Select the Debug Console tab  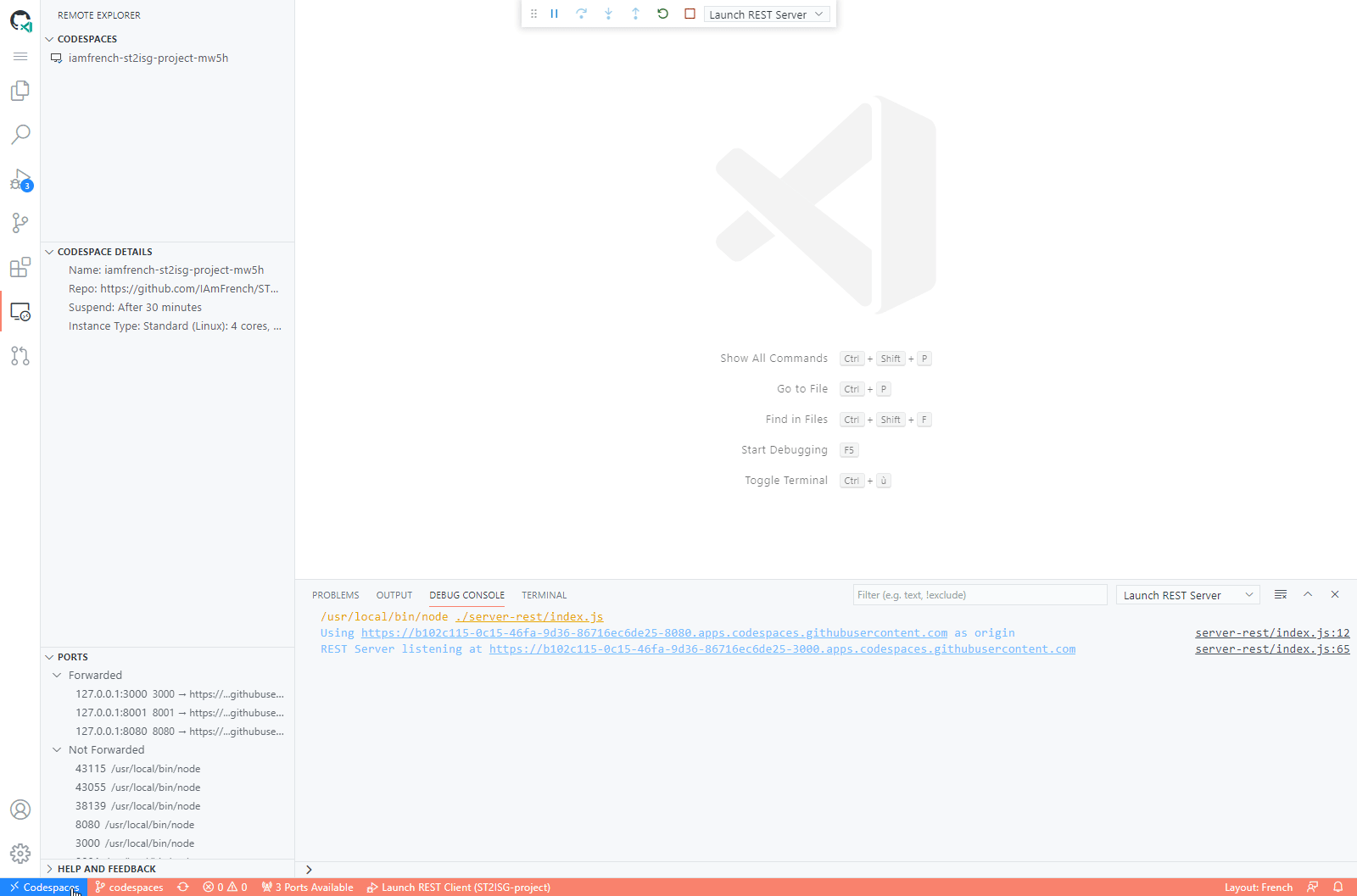466,595
